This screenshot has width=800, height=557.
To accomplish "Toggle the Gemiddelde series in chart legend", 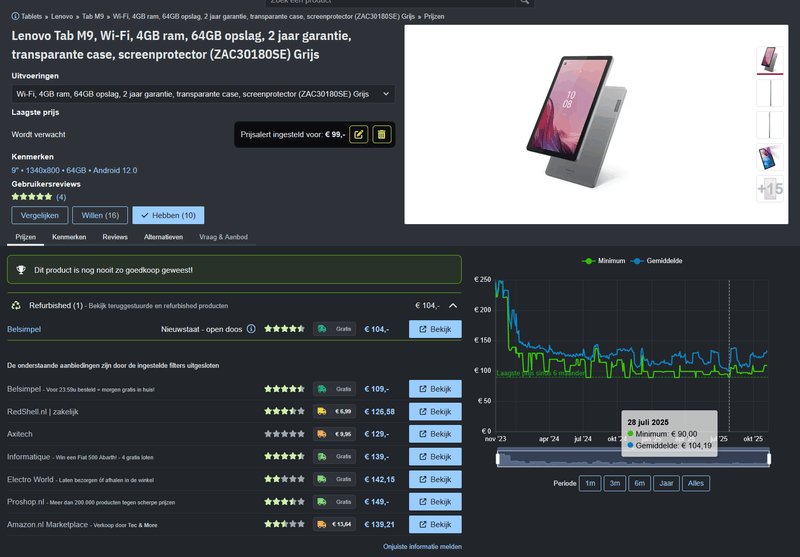I will coord(657,261).
